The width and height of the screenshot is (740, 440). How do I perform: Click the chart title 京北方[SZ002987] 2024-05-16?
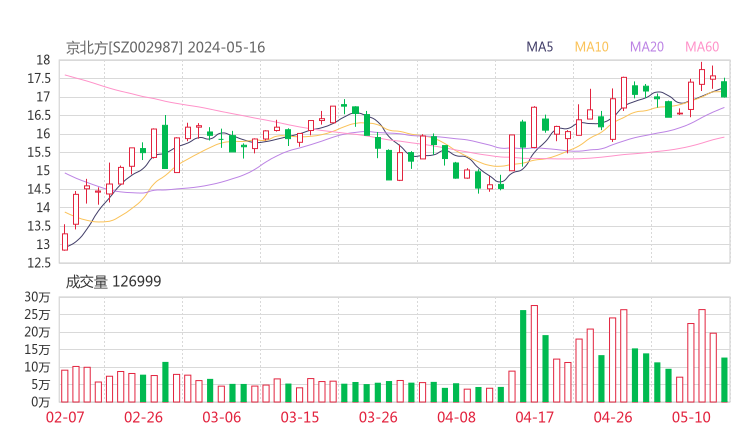point(165,48)
